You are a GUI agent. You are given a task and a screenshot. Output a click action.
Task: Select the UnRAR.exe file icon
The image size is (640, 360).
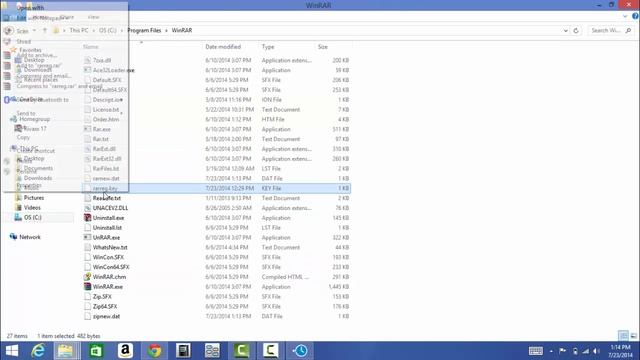tap(87, 238)
